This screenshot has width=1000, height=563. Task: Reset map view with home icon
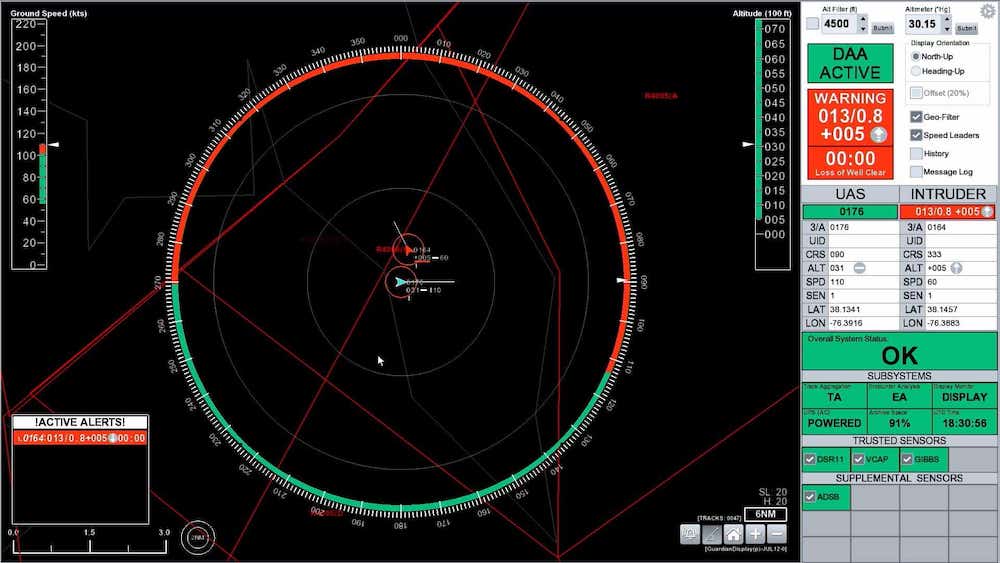point(733,534)
